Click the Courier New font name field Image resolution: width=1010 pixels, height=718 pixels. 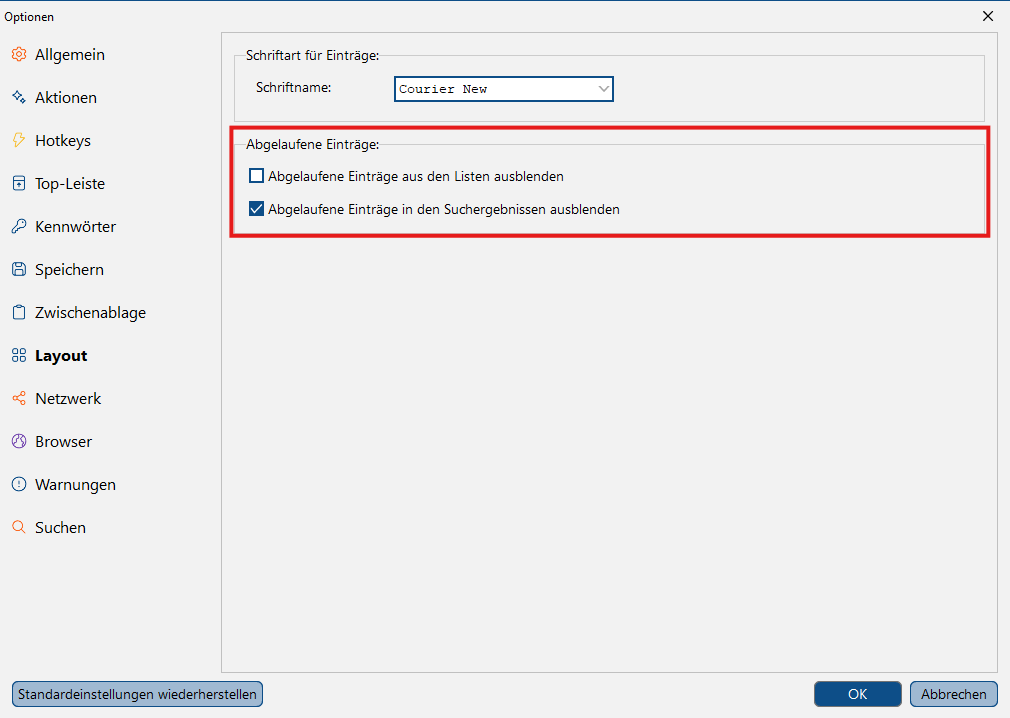coord(504,89)
